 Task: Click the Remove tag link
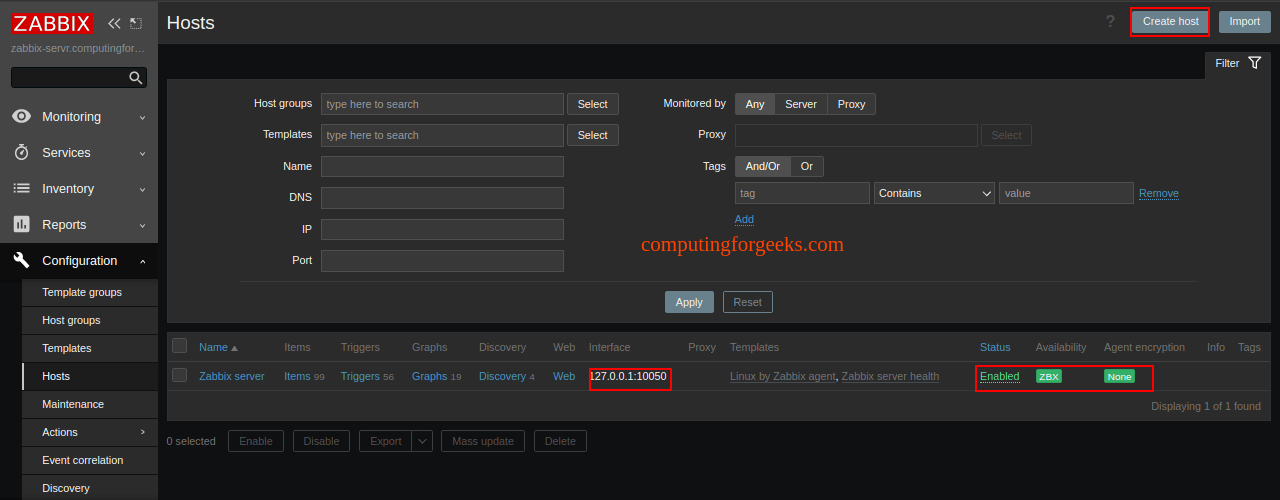coord(1159,193)
